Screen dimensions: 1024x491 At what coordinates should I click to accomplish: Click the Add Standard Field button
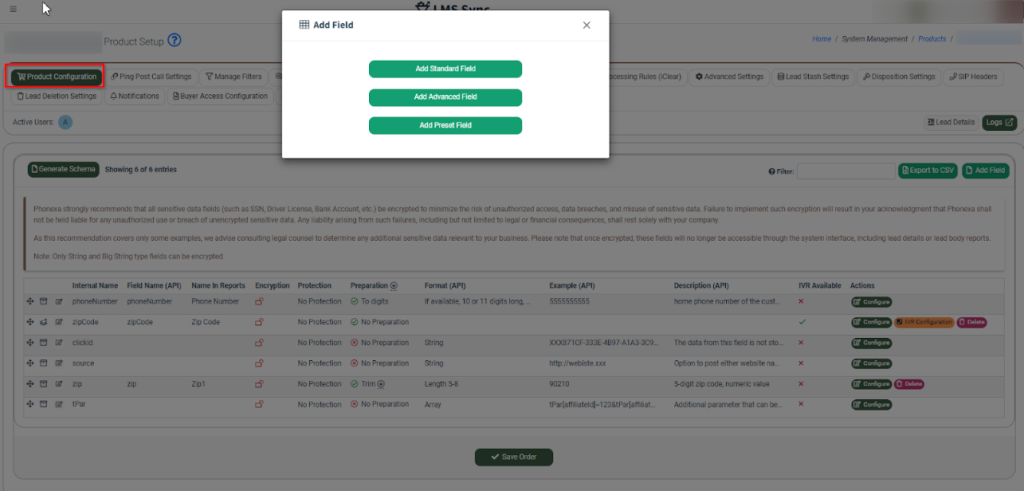[445, 69]
